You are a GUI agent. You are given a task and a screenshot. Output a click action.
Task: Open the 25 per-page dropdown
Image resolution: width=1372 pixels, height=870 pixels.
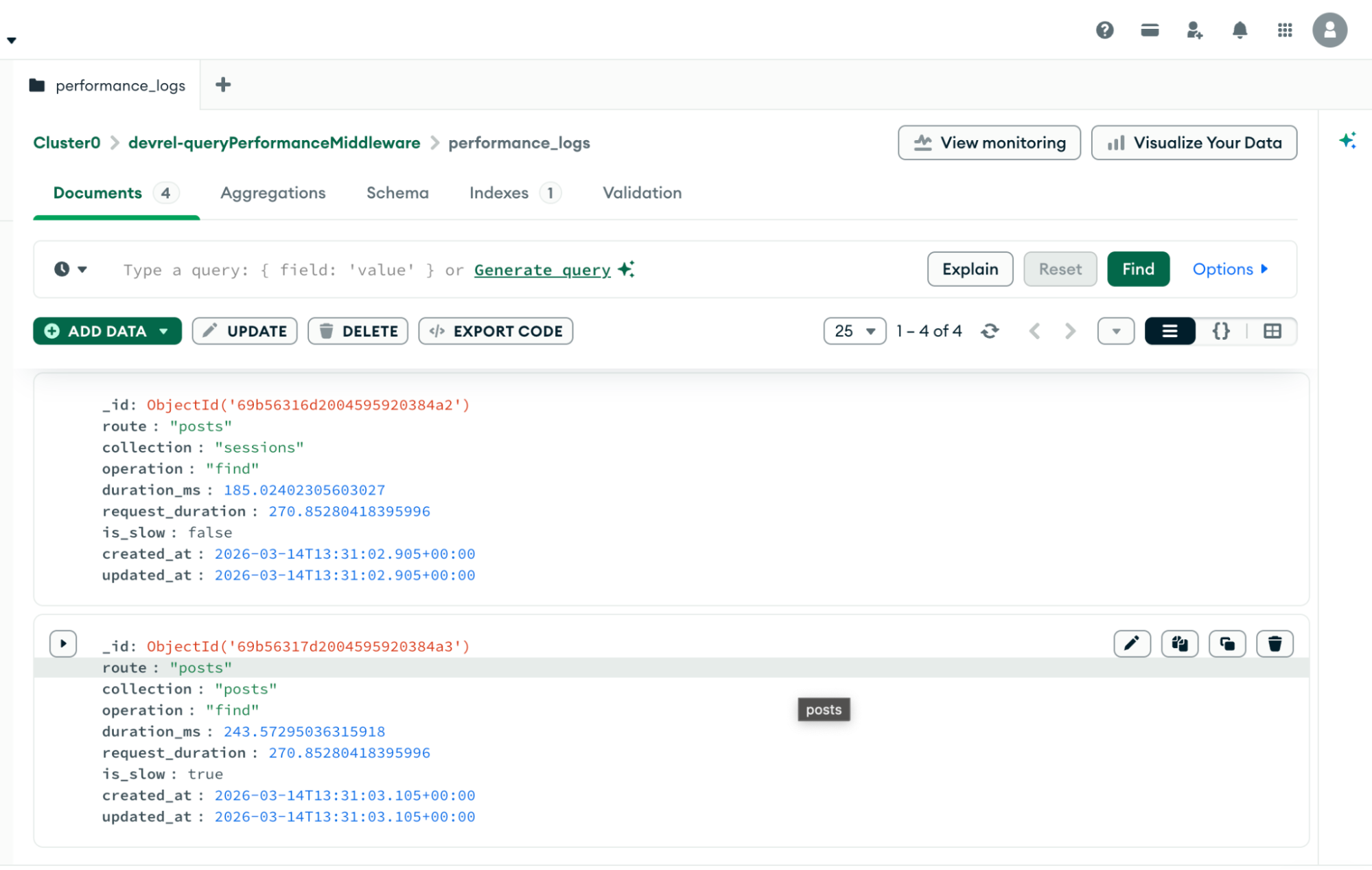coord(854,331)
